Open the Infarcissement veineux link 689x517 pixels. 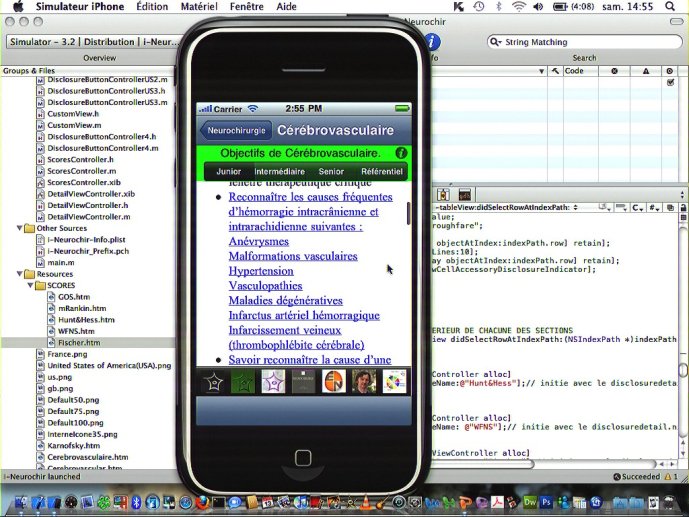coord(285,330)
